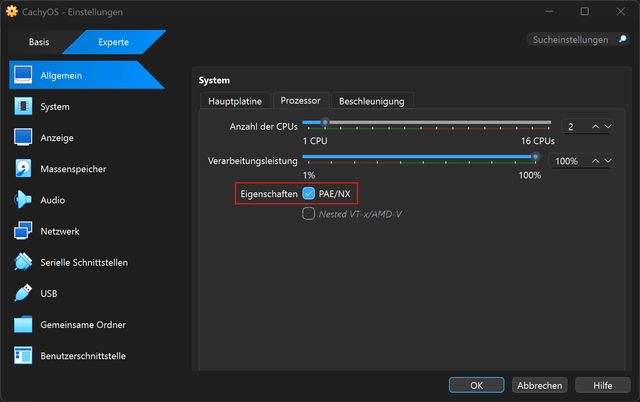The height and width of the screenshot is (402, 640).
Task: Click the Abbrechen button
Action: (540, 385)
